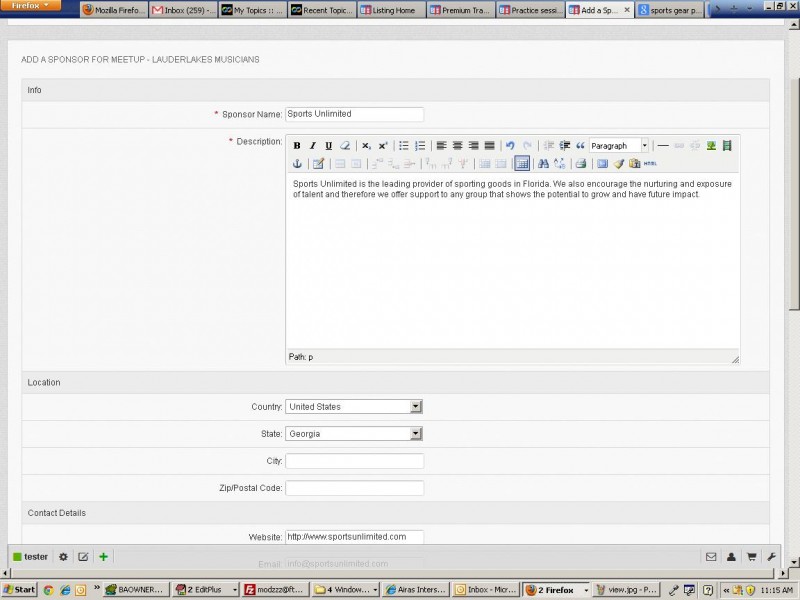
Task: Toggle bold formatting in description editor
Action: [x=297, y=146]
